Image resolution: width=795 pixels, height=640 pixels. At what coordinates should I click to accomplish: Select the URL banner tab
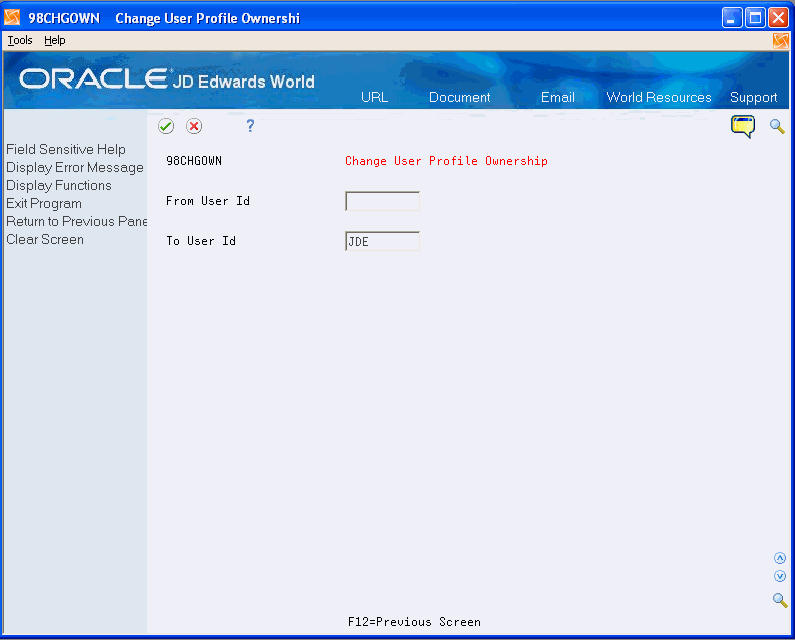tap(375, 97)
